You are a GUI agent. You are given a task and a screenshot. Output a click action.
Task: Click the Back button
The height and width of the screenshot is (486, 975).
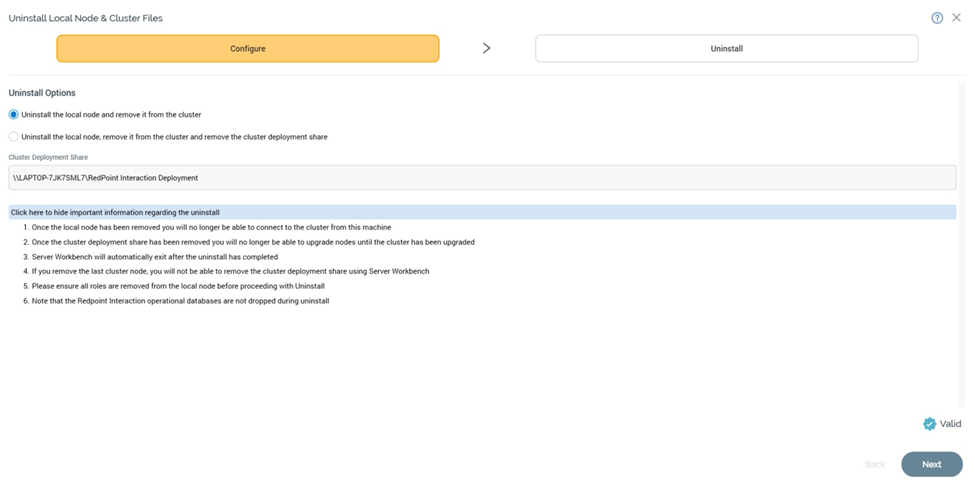[x=874, y=464]
